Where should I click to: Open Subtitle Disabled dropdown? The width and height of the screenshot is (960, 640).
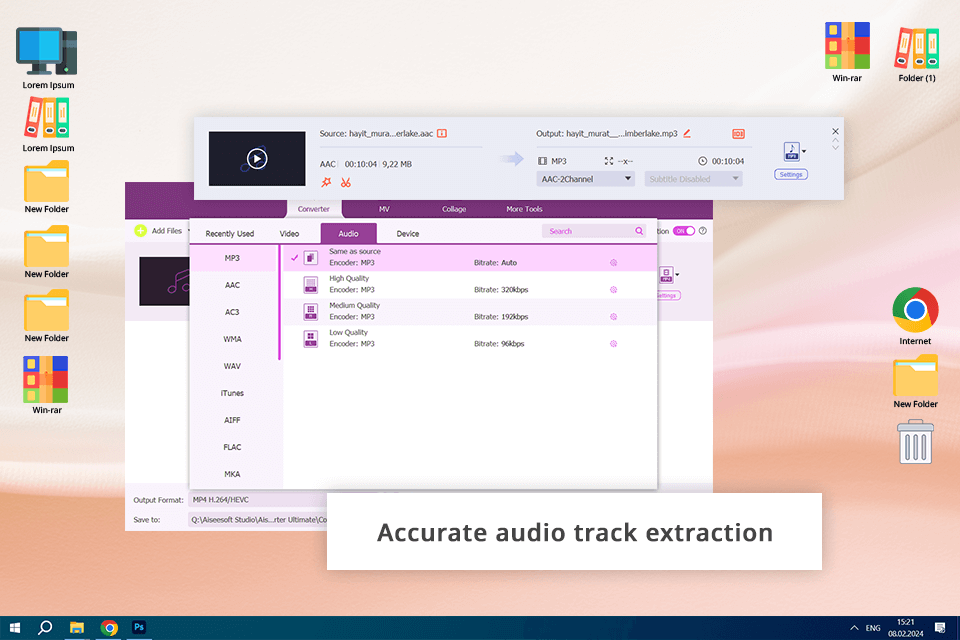[693, 179]
